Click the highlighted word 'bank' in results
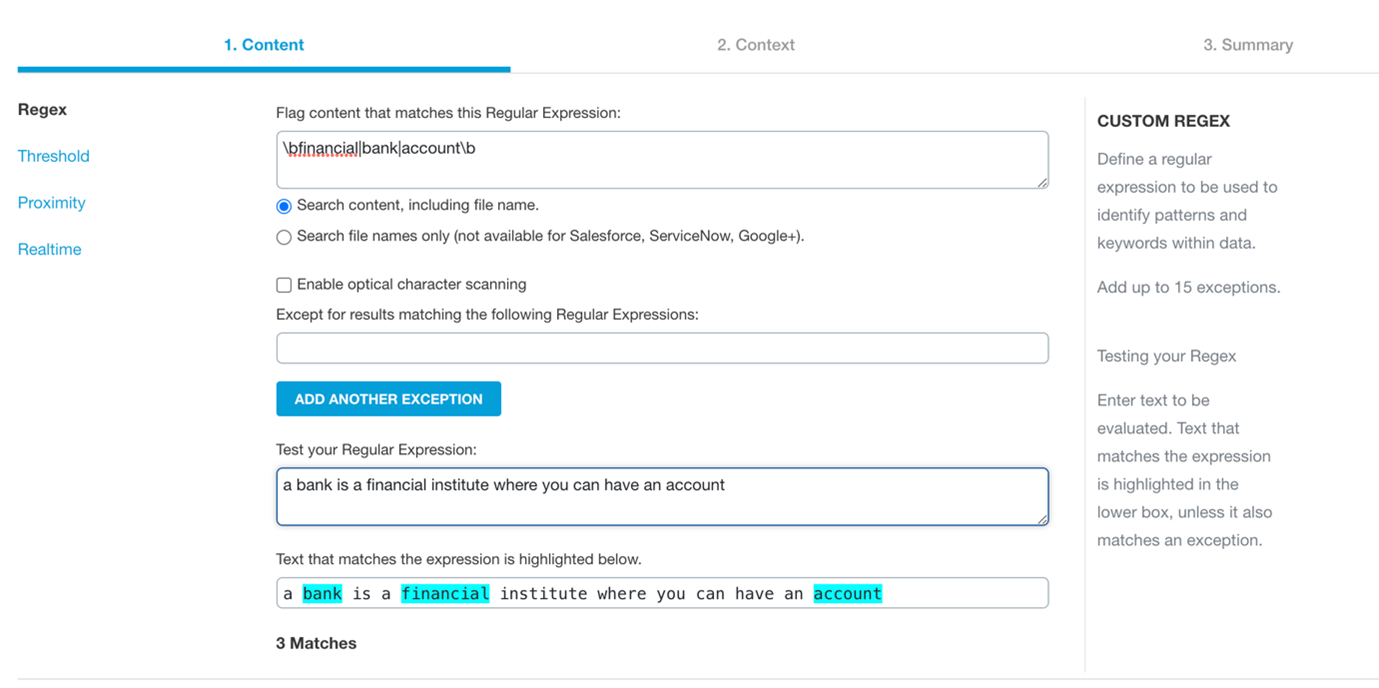 322,594
